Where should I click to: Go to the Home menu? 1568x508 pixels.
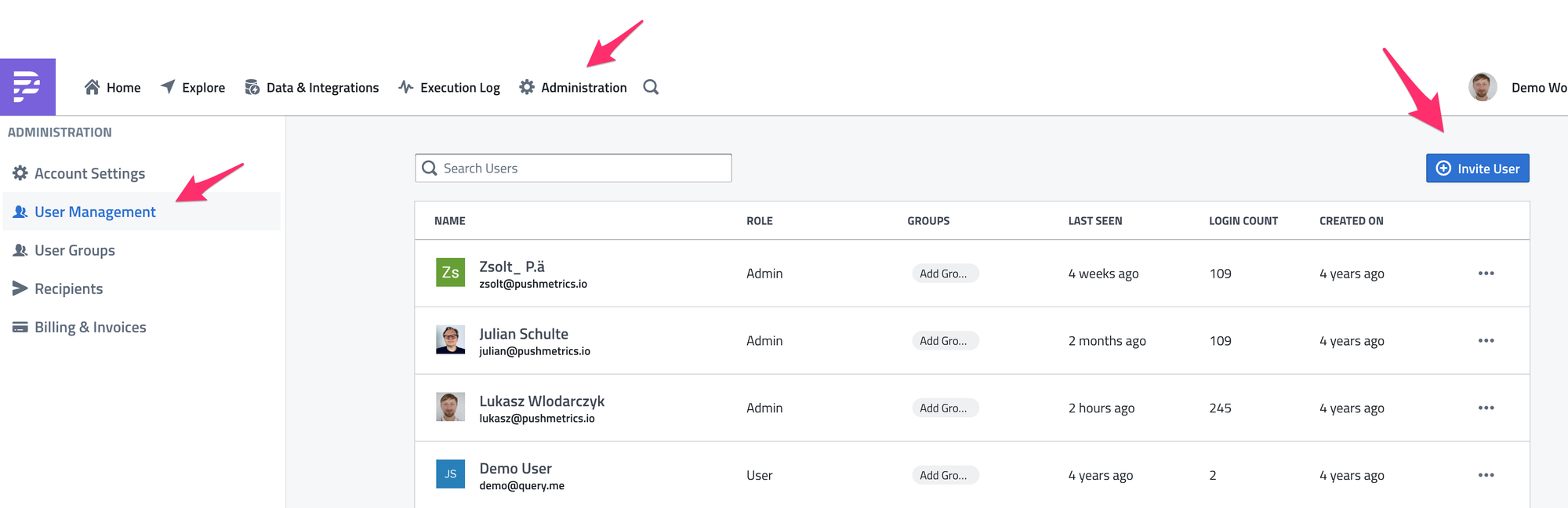coord(113,88)
